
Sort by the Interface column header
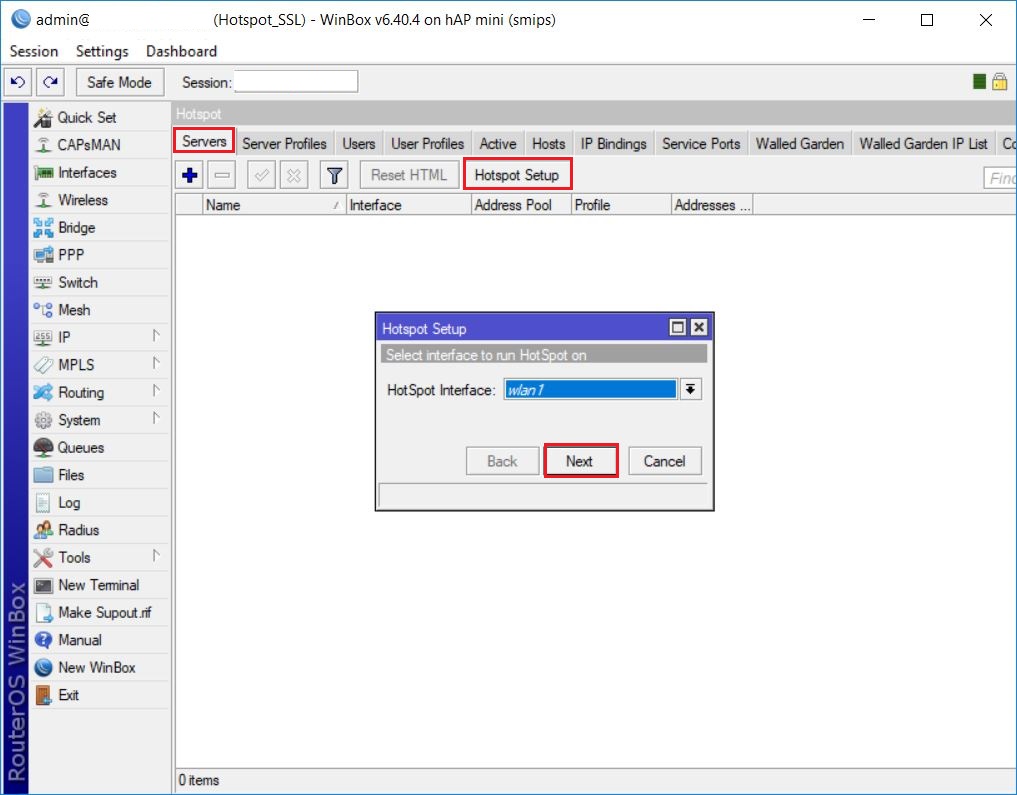pyautogui.click(x=409, y=205)
